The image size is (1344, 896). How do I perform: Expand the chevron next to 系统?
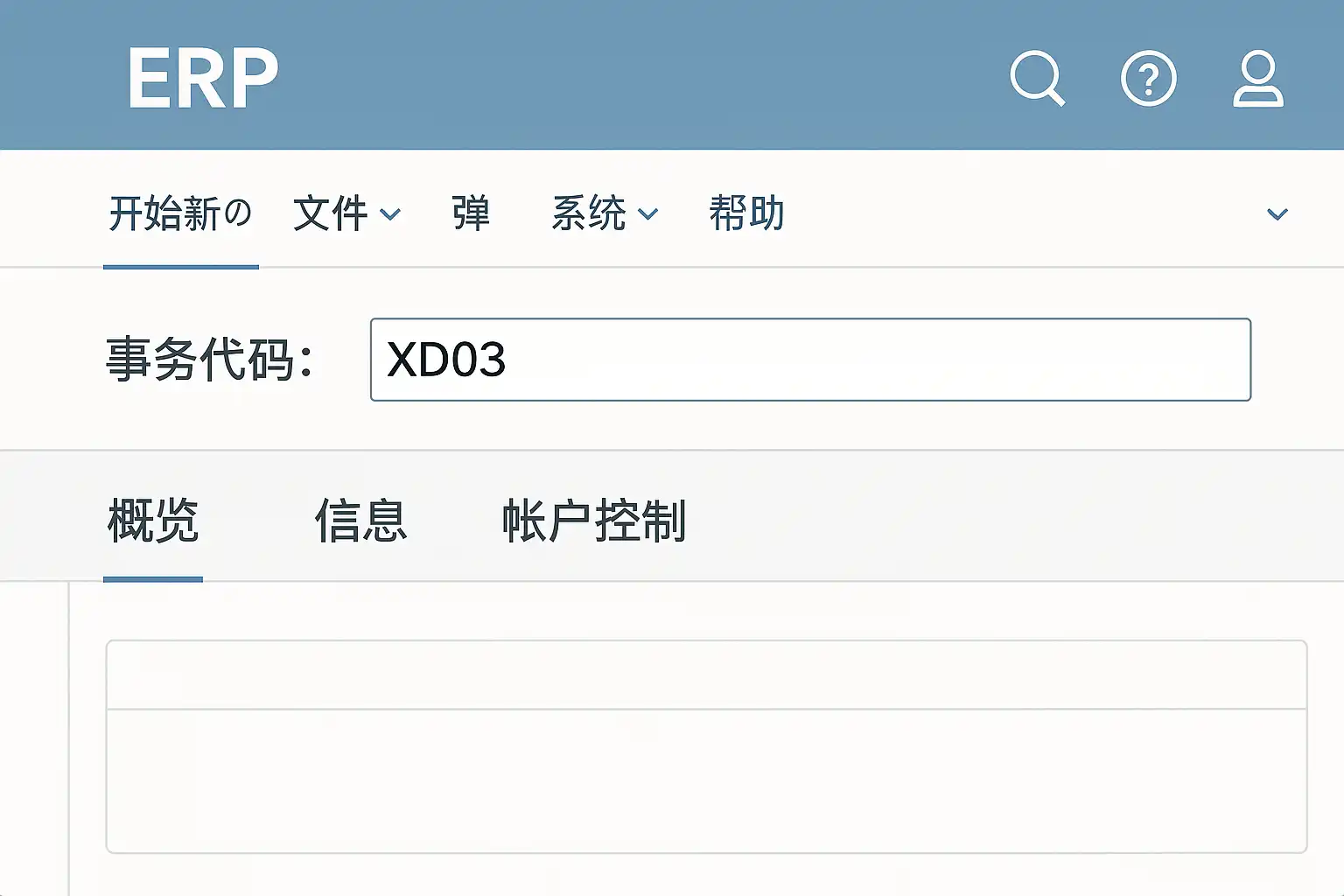(x=647, y=214)
